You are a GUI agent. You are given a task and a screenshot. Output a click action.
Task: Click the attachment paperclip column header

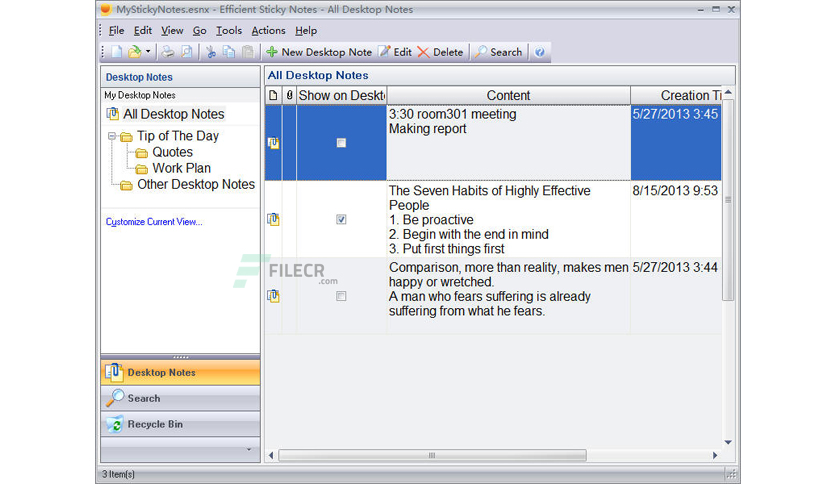(x=289, y=95)
